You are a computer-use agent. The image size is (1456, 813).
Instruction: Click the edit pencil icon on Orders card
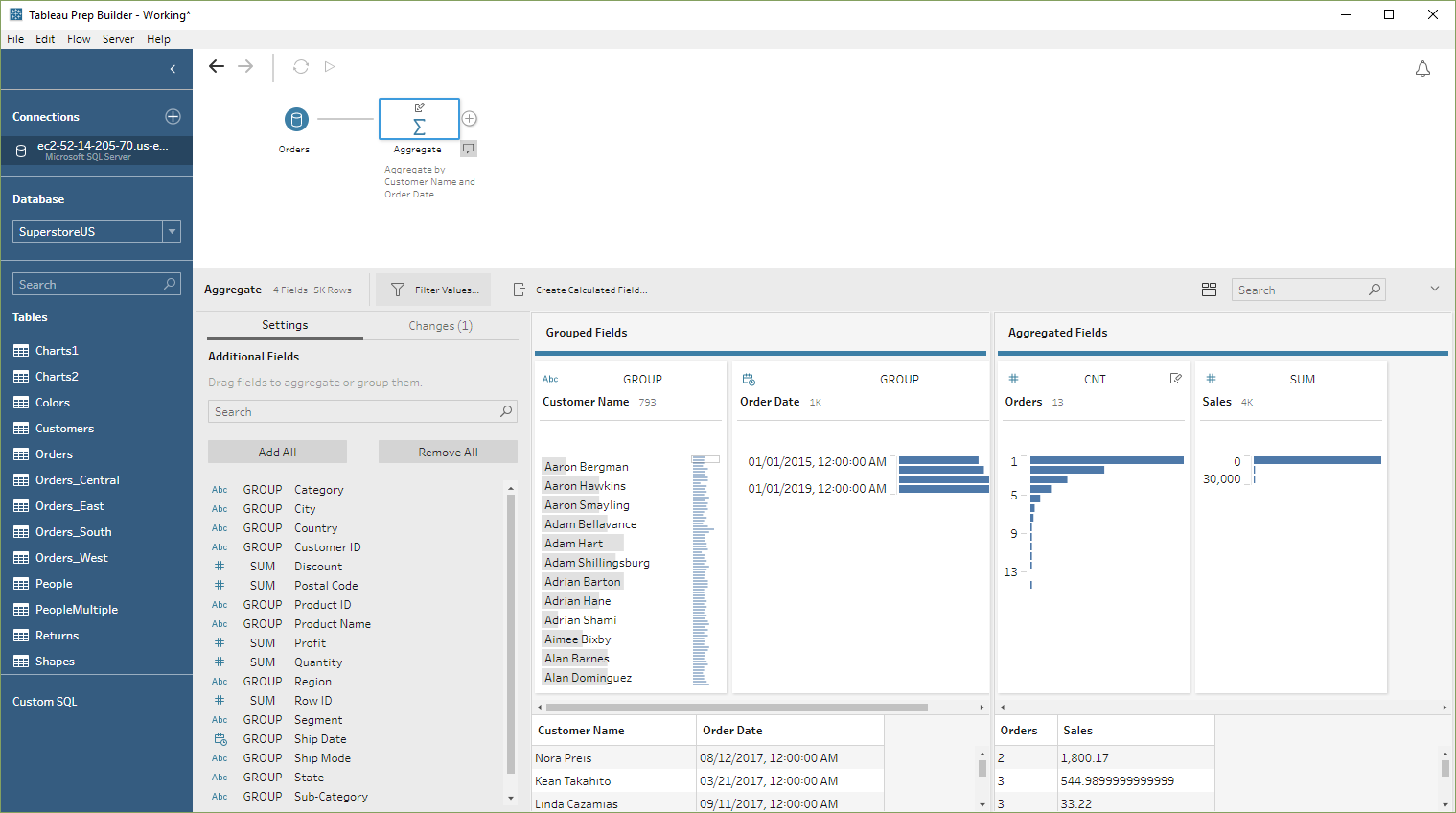pyautogui.click(x=1175, y=379)
